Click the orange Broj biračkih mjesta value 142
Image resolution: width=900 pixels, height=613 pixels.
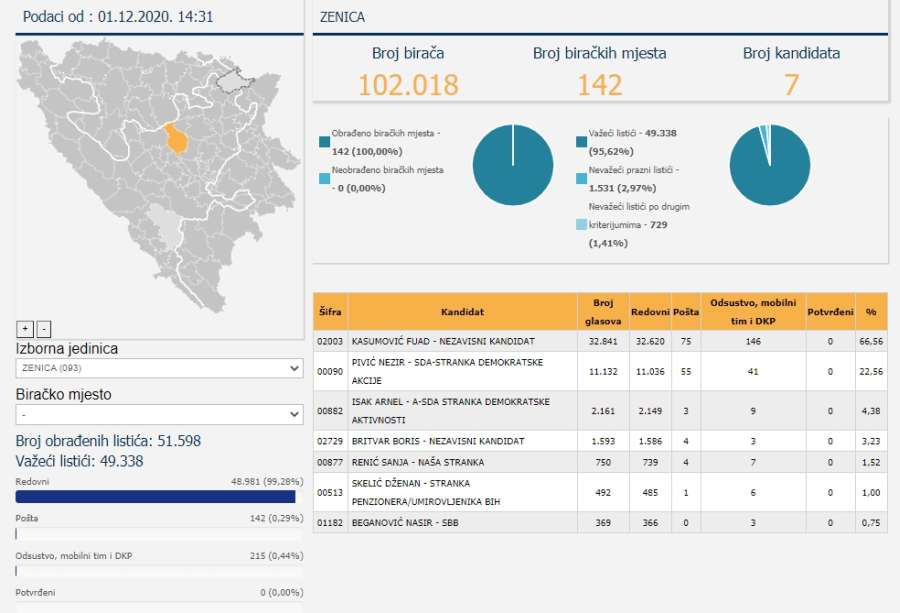click(x=599, y=85)
